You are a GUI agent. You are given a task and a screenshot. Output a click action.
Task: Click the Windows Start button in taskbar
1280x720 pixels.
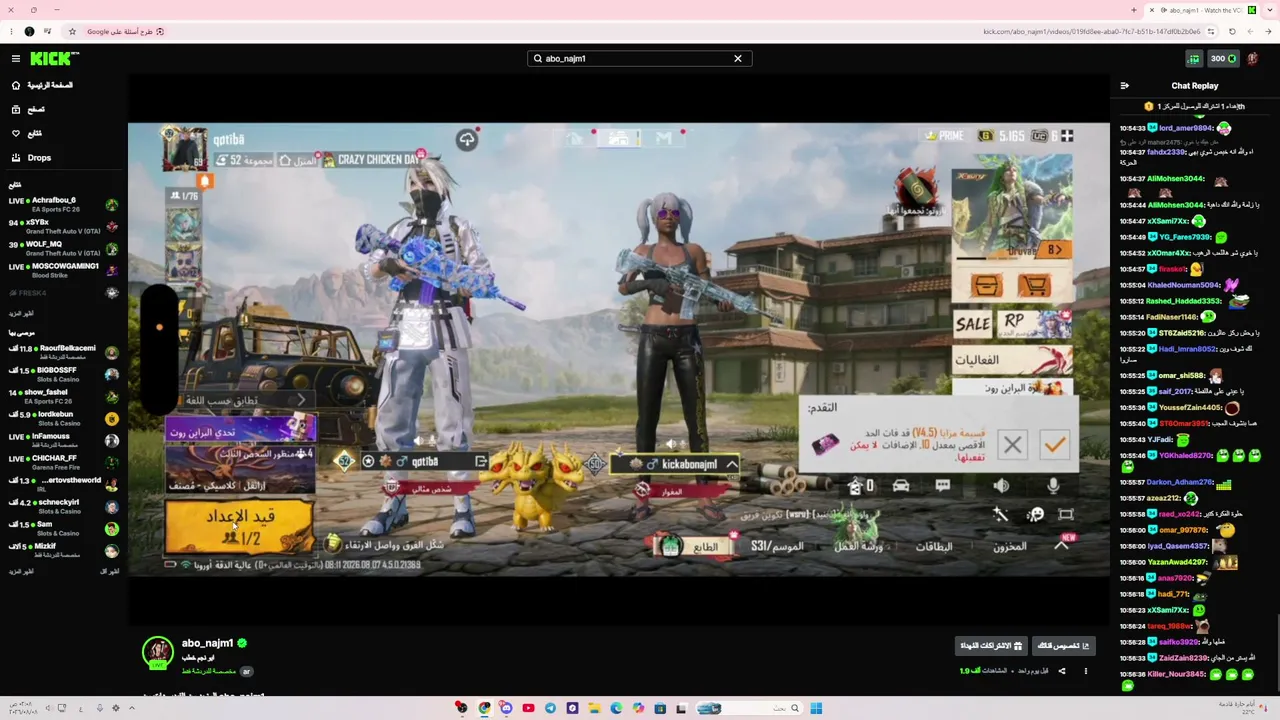816,709
